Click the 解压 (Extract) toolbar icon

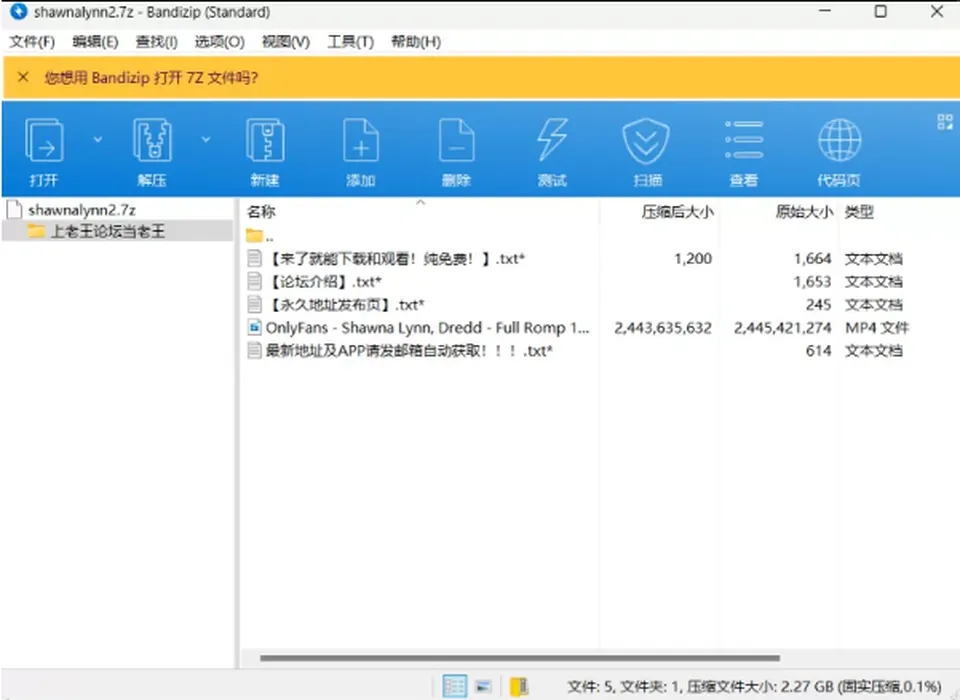(x=152, y=140)
